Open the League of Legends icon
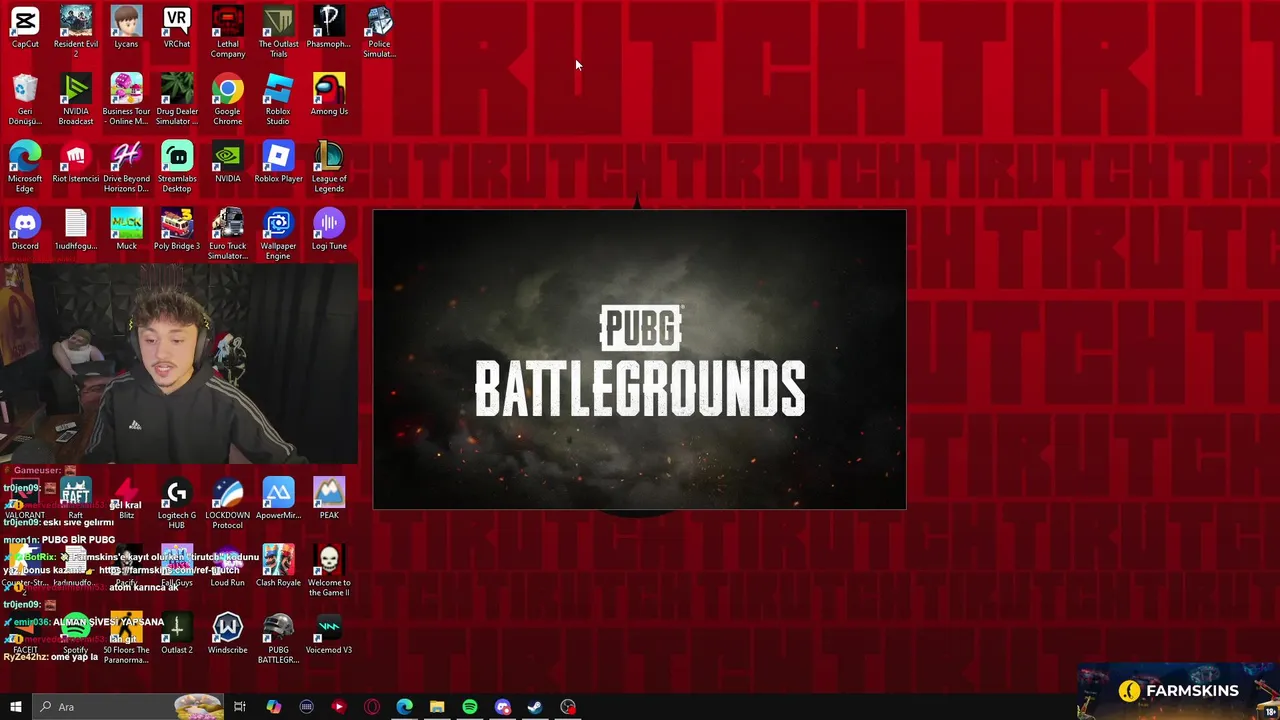 point(328,166)
